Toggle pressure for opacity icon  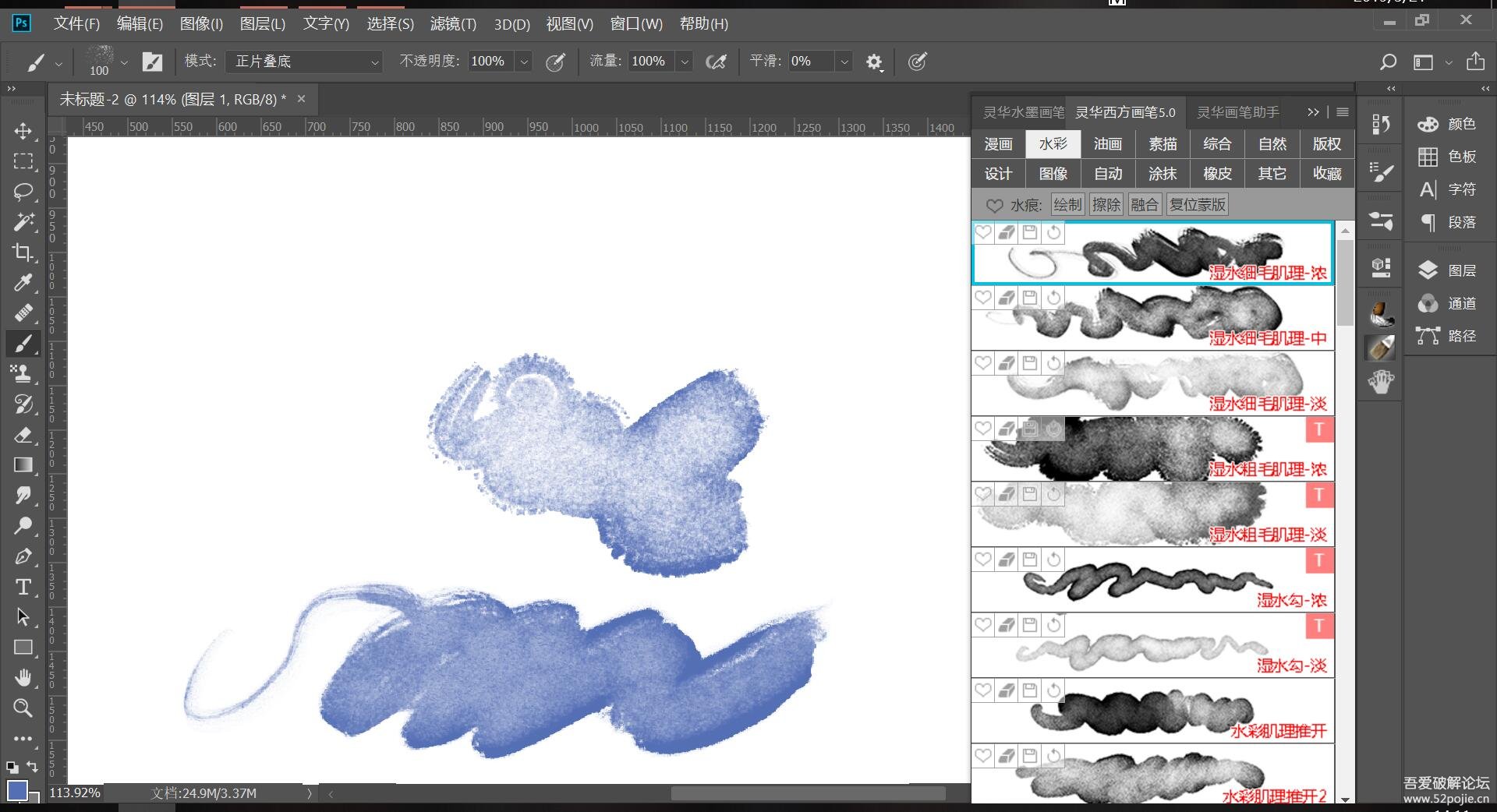pos(555,62)
